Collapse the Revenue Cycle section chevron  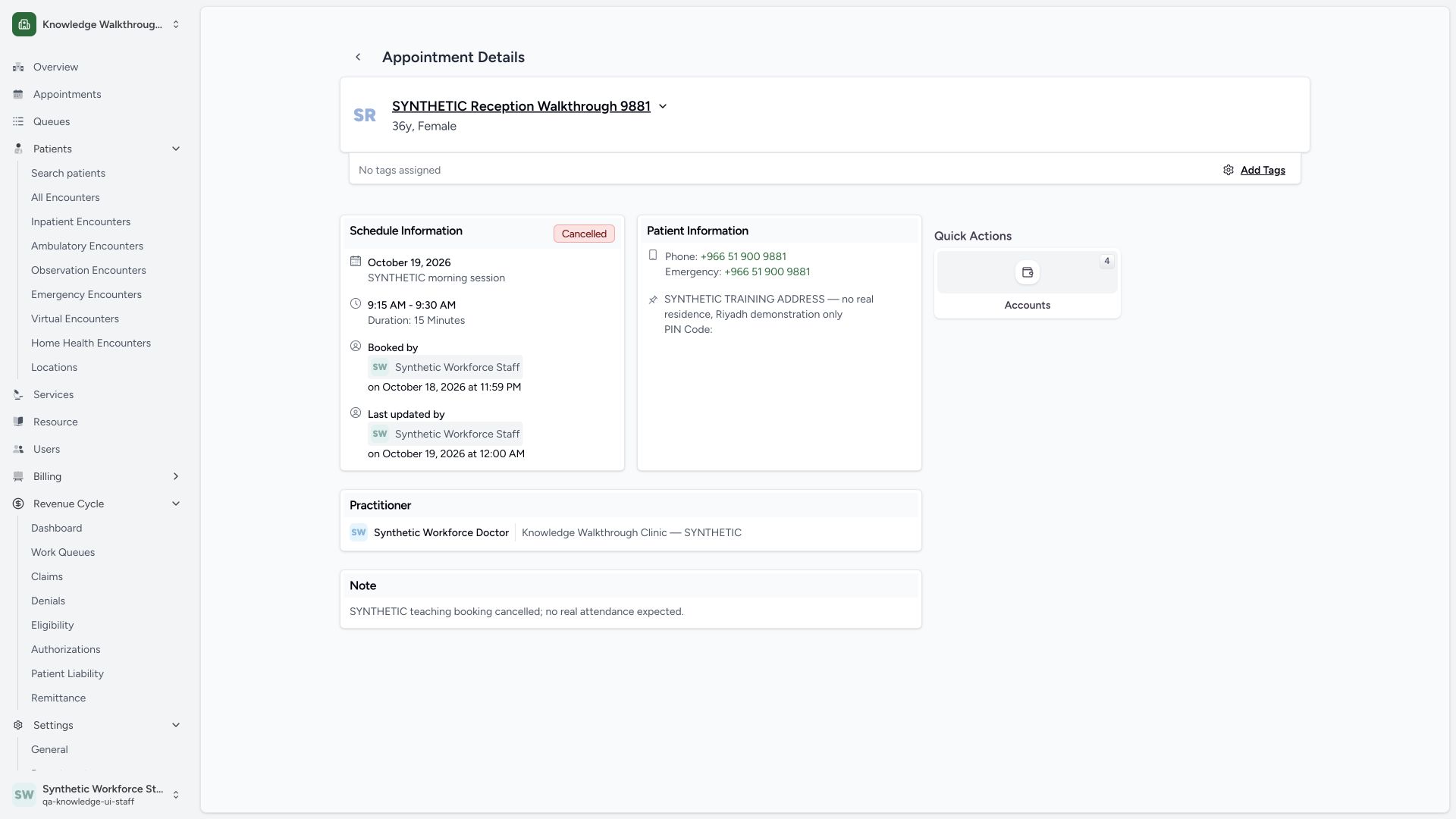click(176, 504)
